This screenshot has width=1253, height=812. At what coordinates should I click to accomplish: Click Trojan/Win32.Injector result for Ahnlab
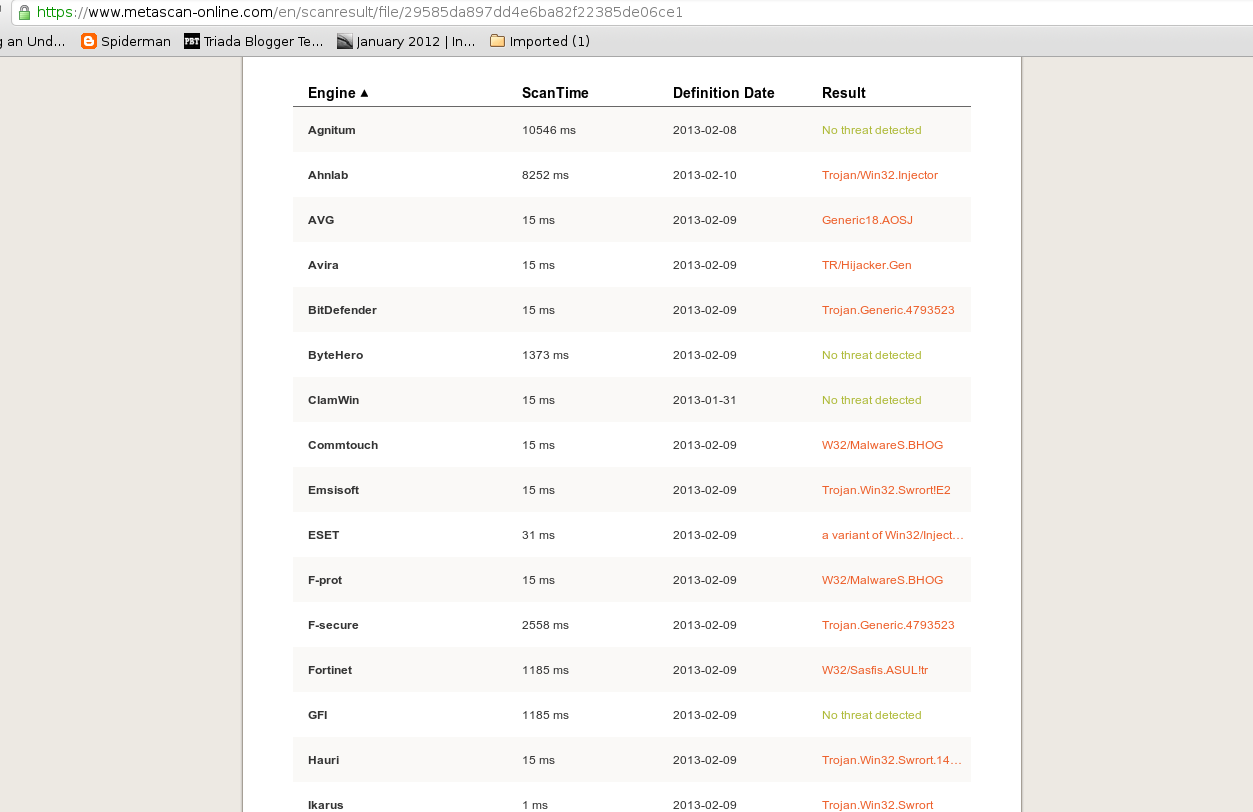[880, 175]
